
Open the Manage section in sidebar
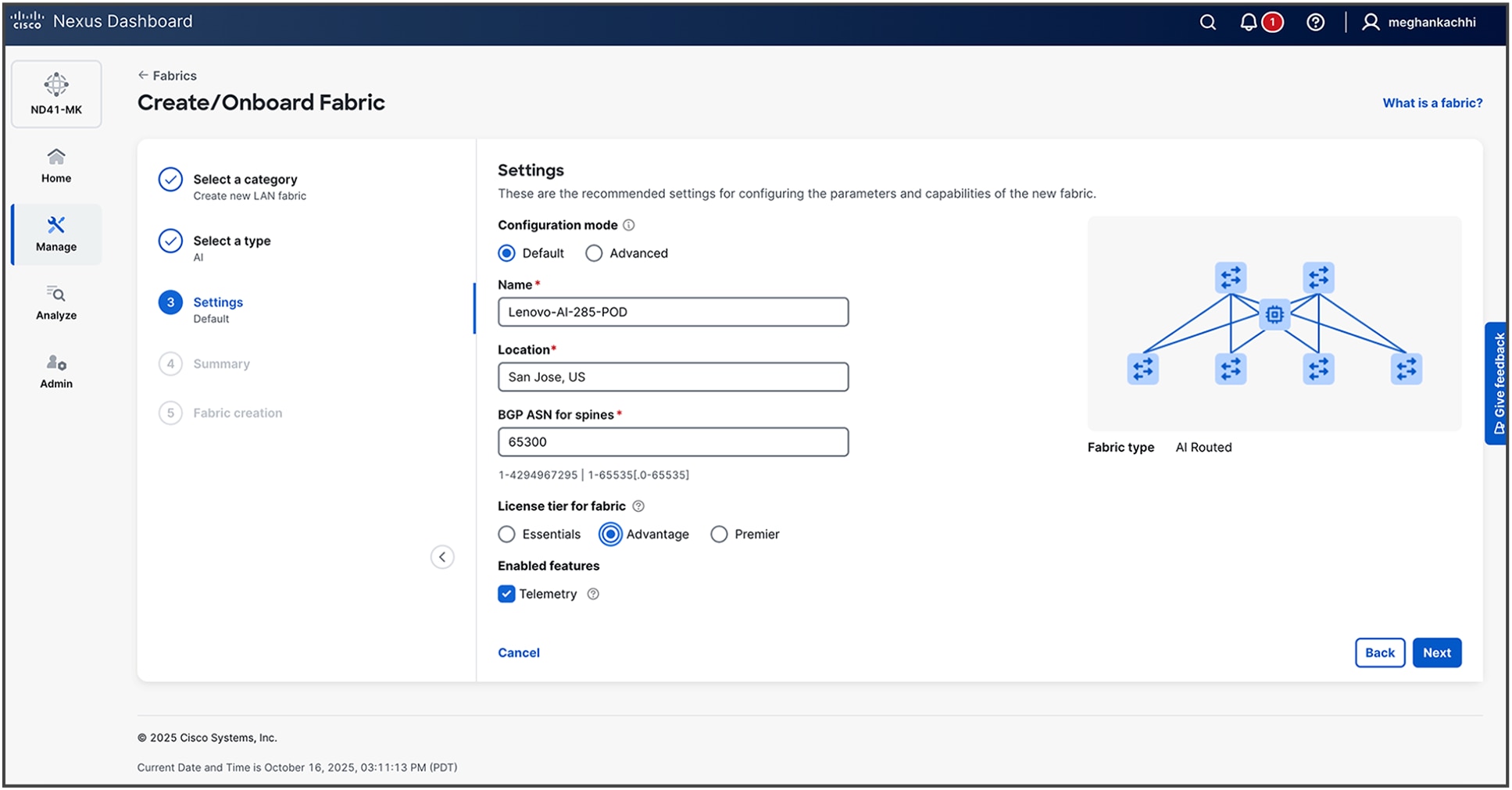[x=55, y=233]
